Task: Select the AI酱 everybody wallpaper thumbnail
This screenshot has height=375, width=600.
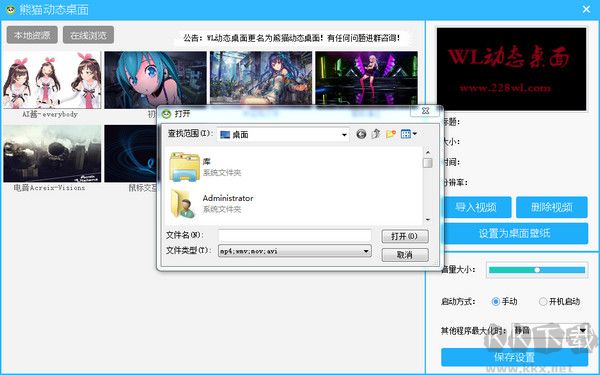Action: [52, 80]
